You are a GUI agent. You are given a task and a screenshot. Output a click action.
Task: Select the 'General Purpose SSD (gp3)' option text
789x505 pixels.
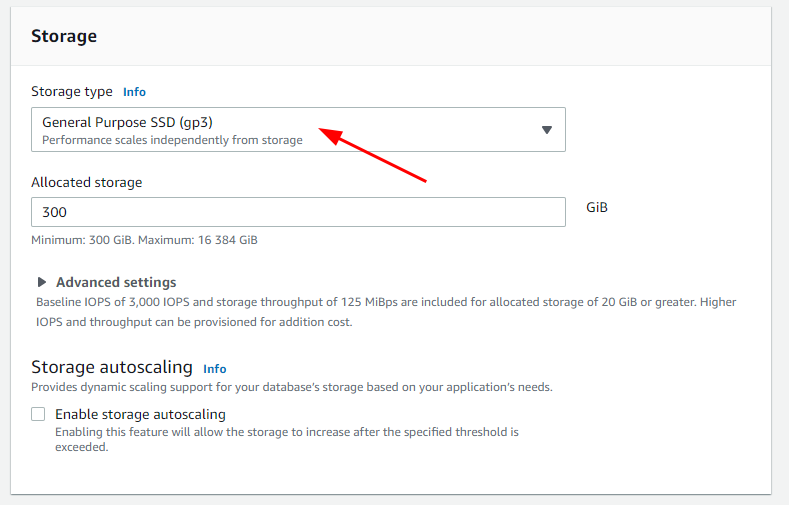127,122
